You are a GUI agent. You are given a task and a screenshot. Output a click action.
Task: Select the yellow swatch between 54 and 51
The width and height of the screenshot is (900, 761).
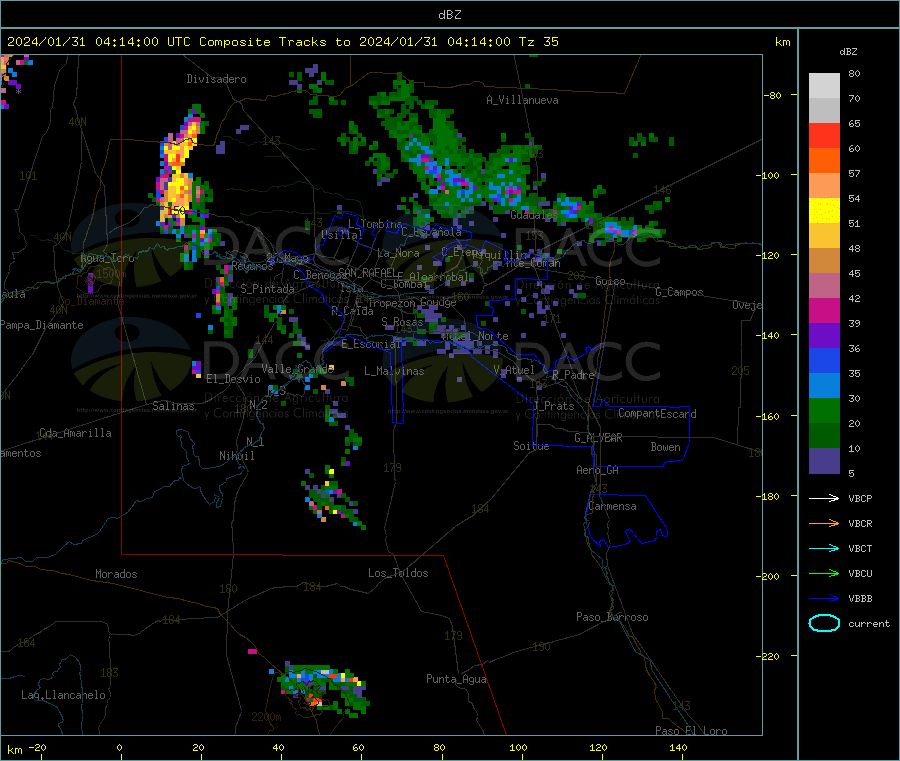pos(824,211)
